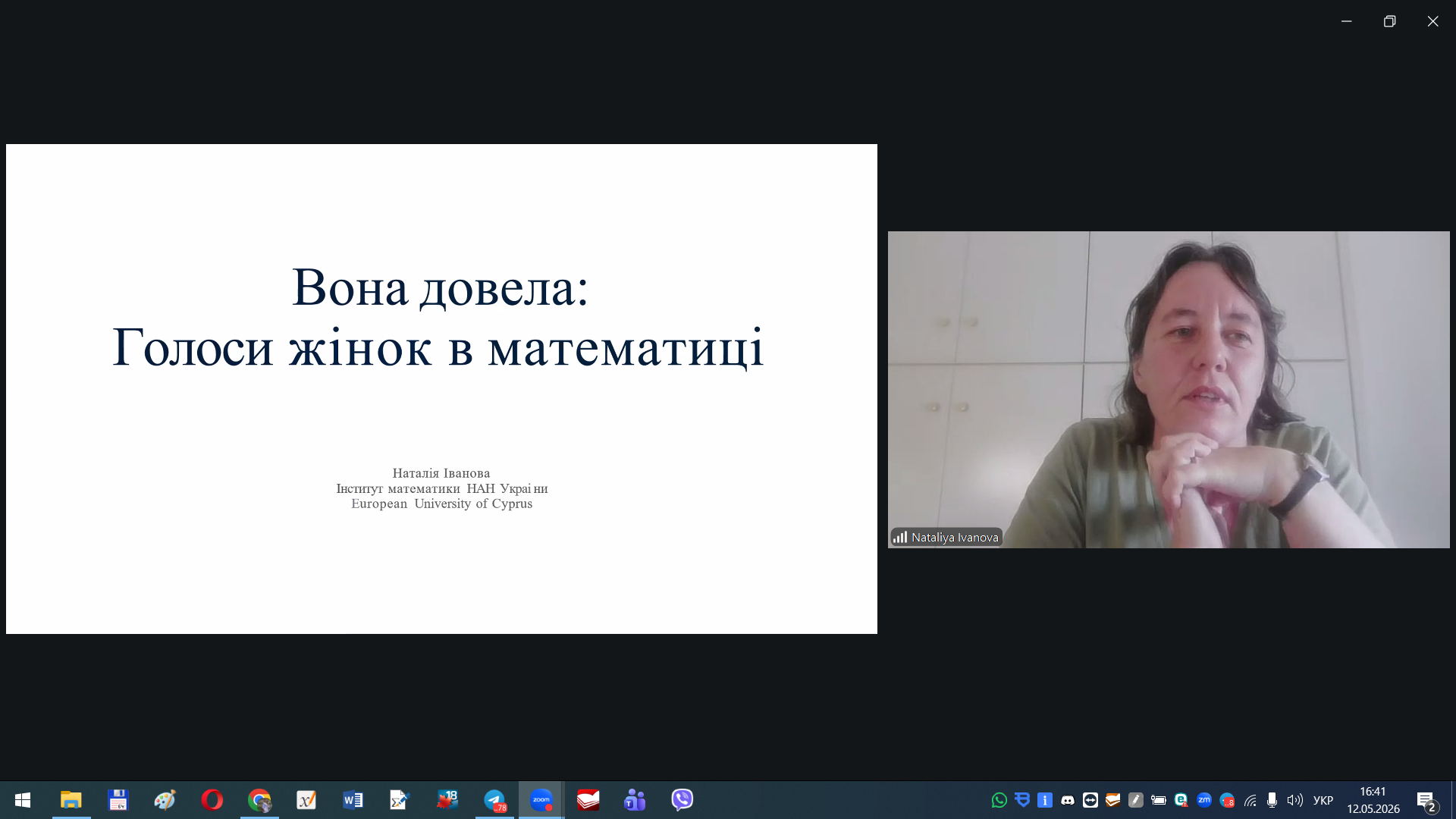
Task: Open Wi-Fi network panel
Action: [x=1250, y=800]
